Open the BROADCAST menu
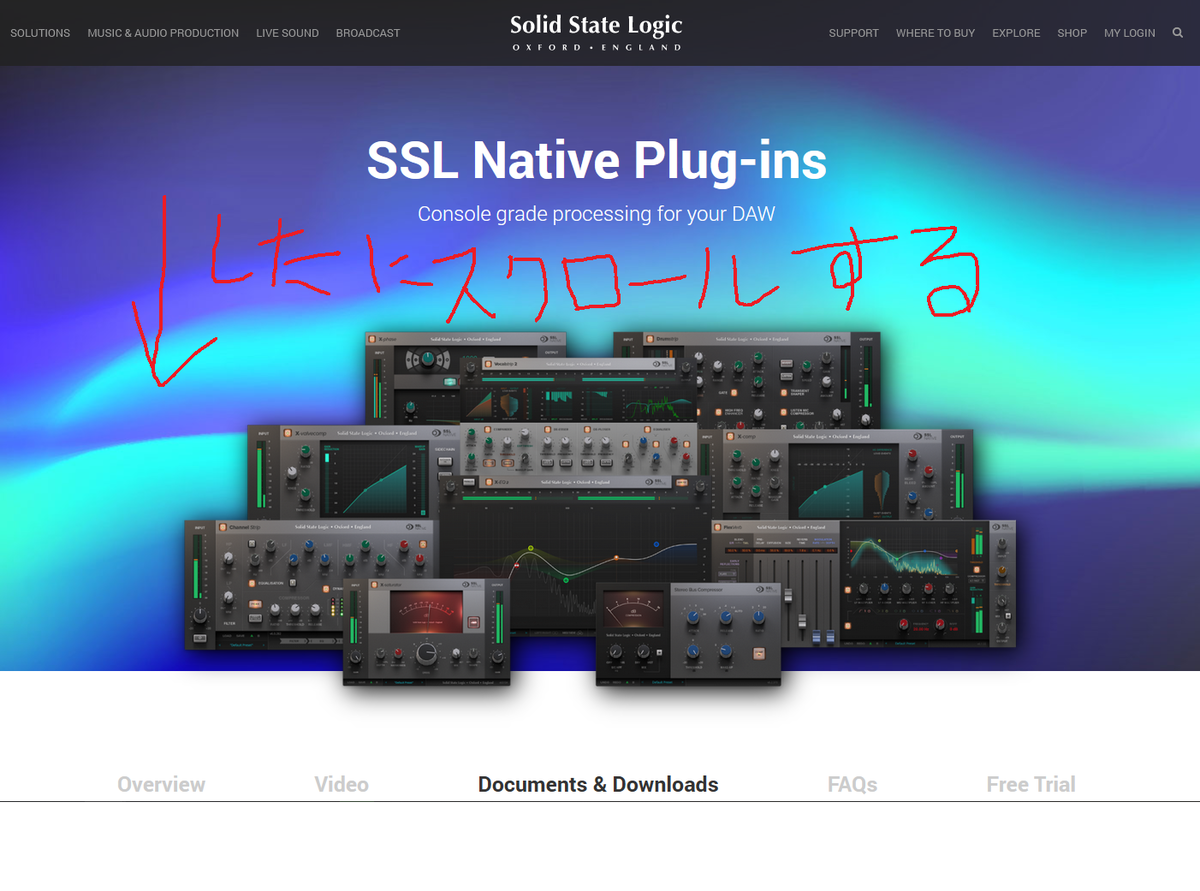Screen dimensions: 1200x891 368,32
